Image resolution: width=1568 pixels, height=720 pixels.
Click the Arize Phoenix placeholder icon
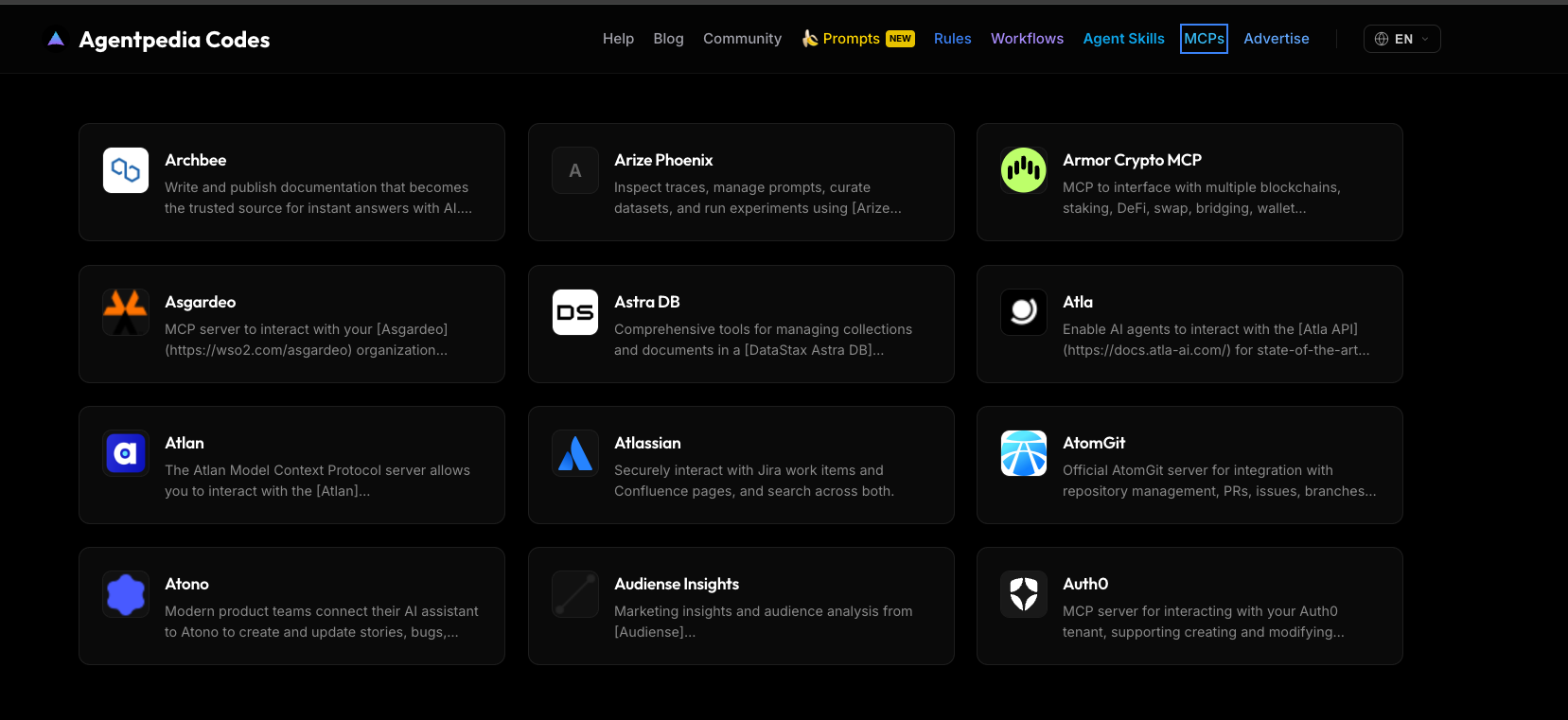575,170
